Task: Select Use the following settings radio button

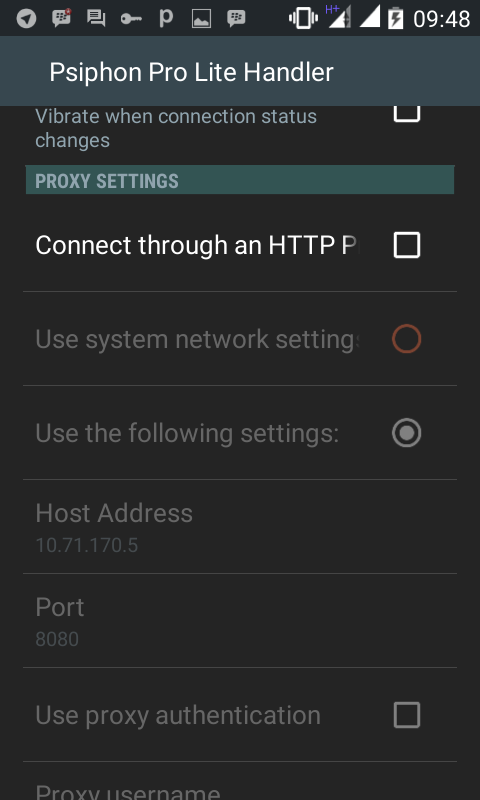Action: tap(407, 433)
